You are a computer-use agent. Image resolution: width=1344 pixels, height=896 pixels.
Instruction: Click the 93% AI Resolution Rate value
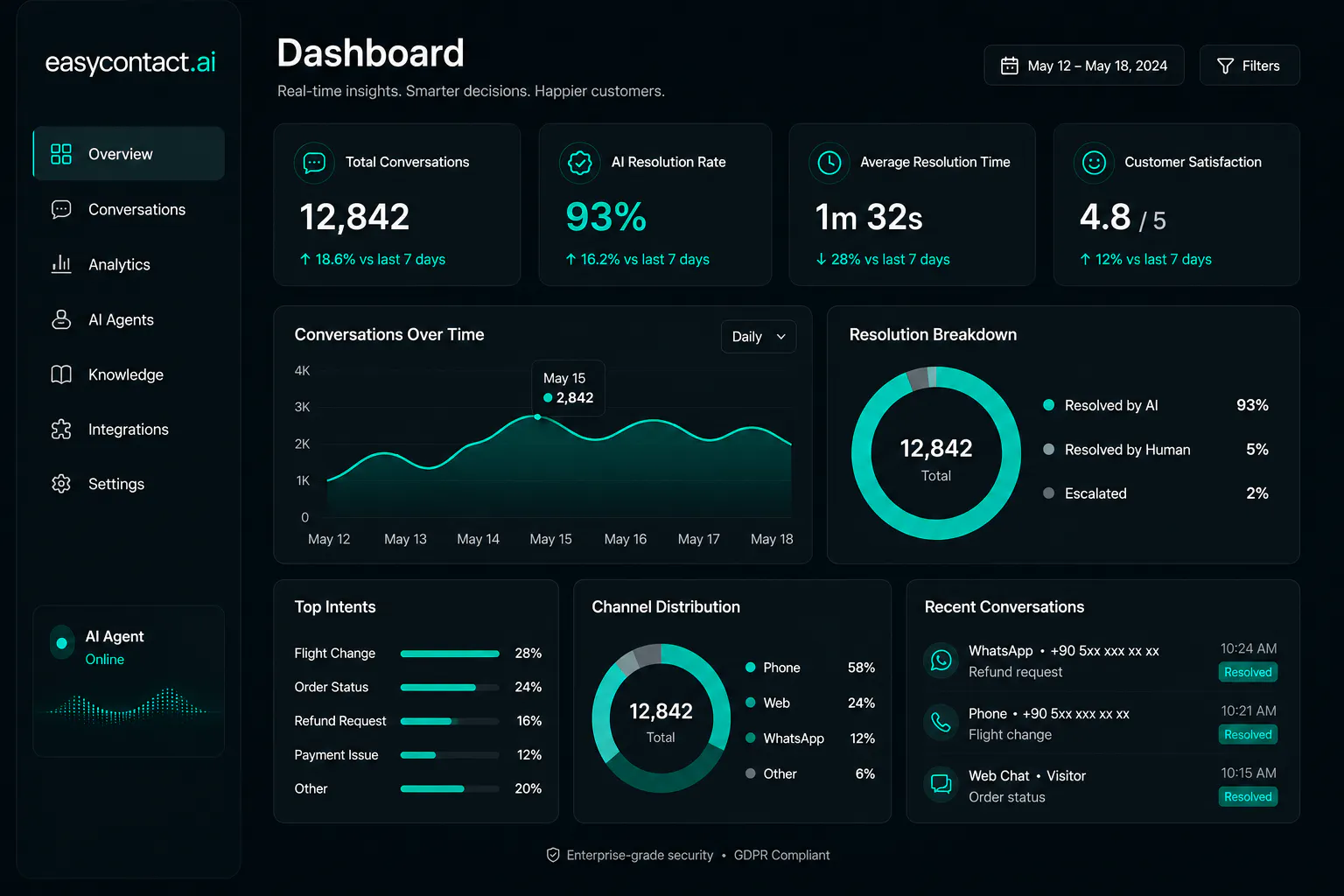tap(605, 217)
